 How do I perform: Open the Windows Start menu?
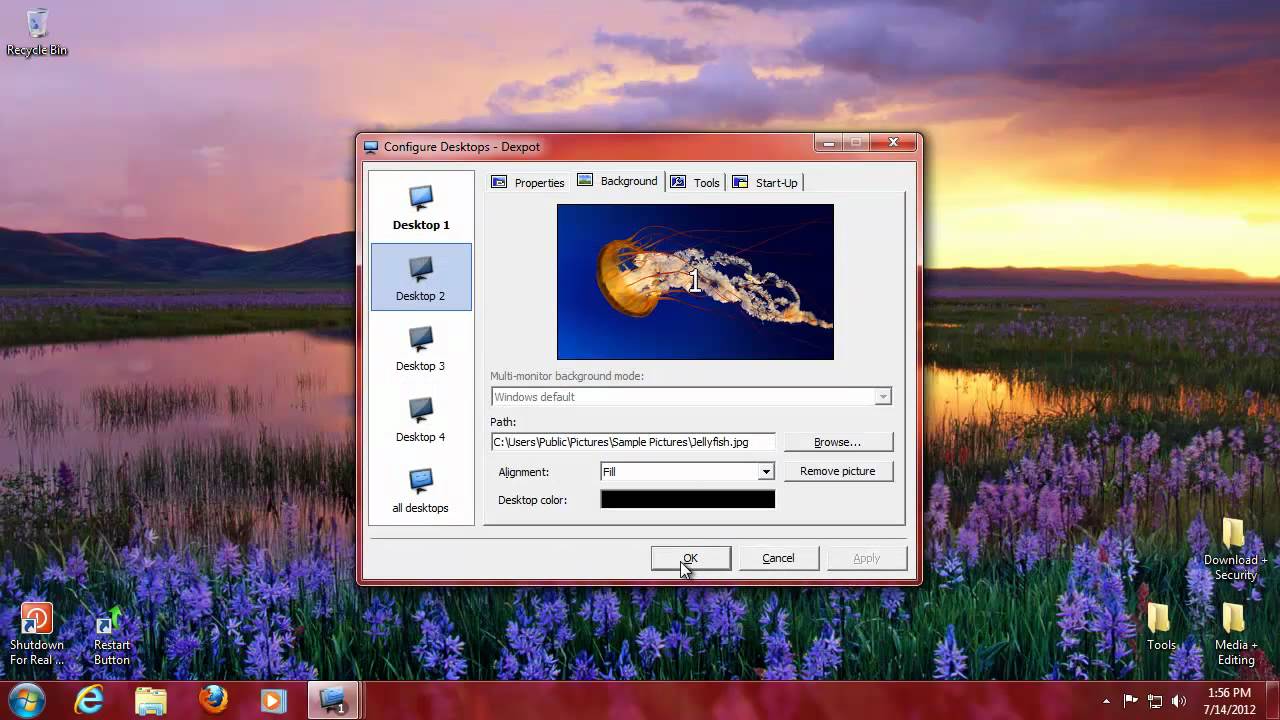tap(26, 699)
